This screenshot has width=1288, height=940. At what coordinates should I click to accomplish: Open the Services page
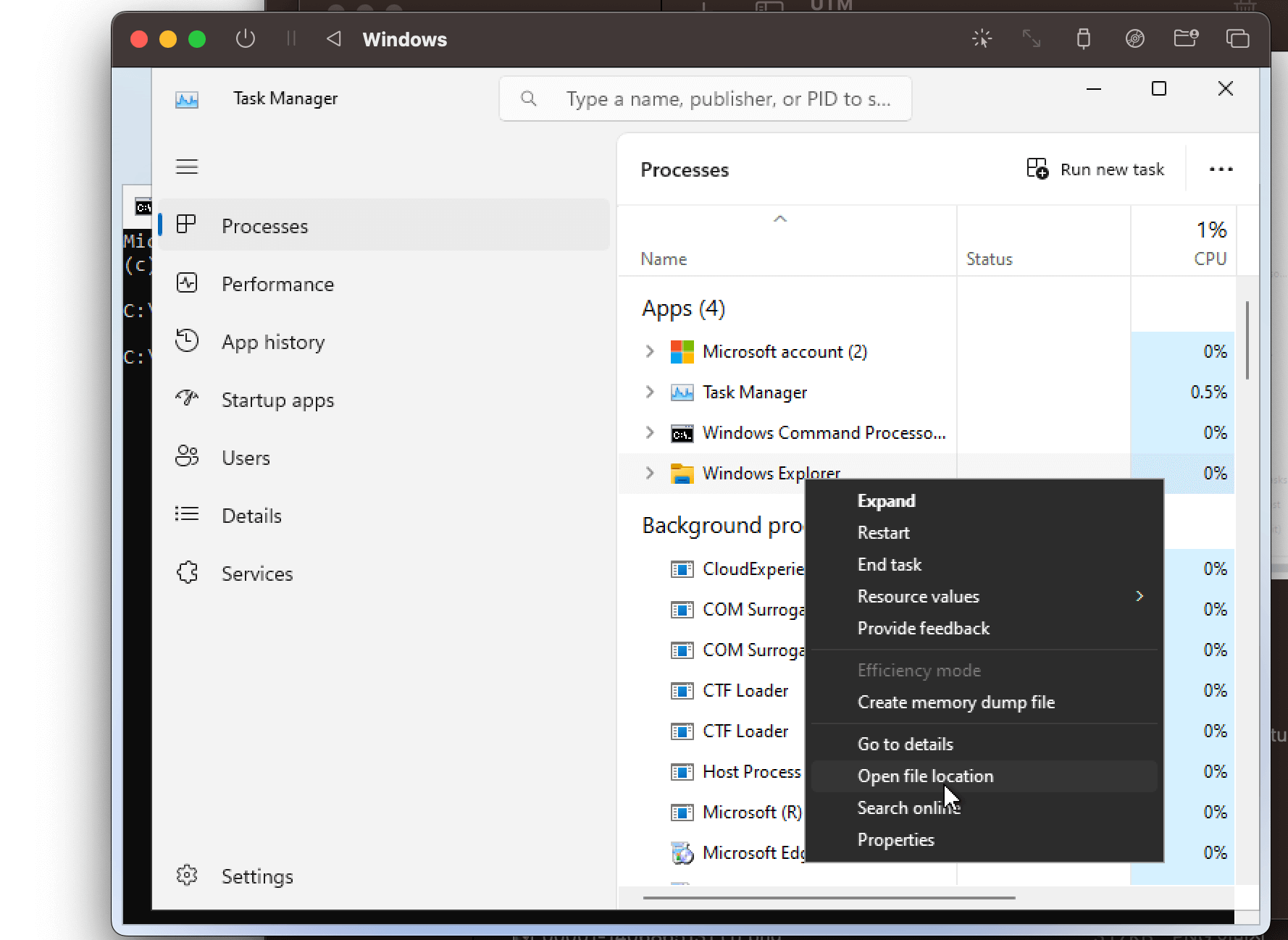click(x=384, y=574)
